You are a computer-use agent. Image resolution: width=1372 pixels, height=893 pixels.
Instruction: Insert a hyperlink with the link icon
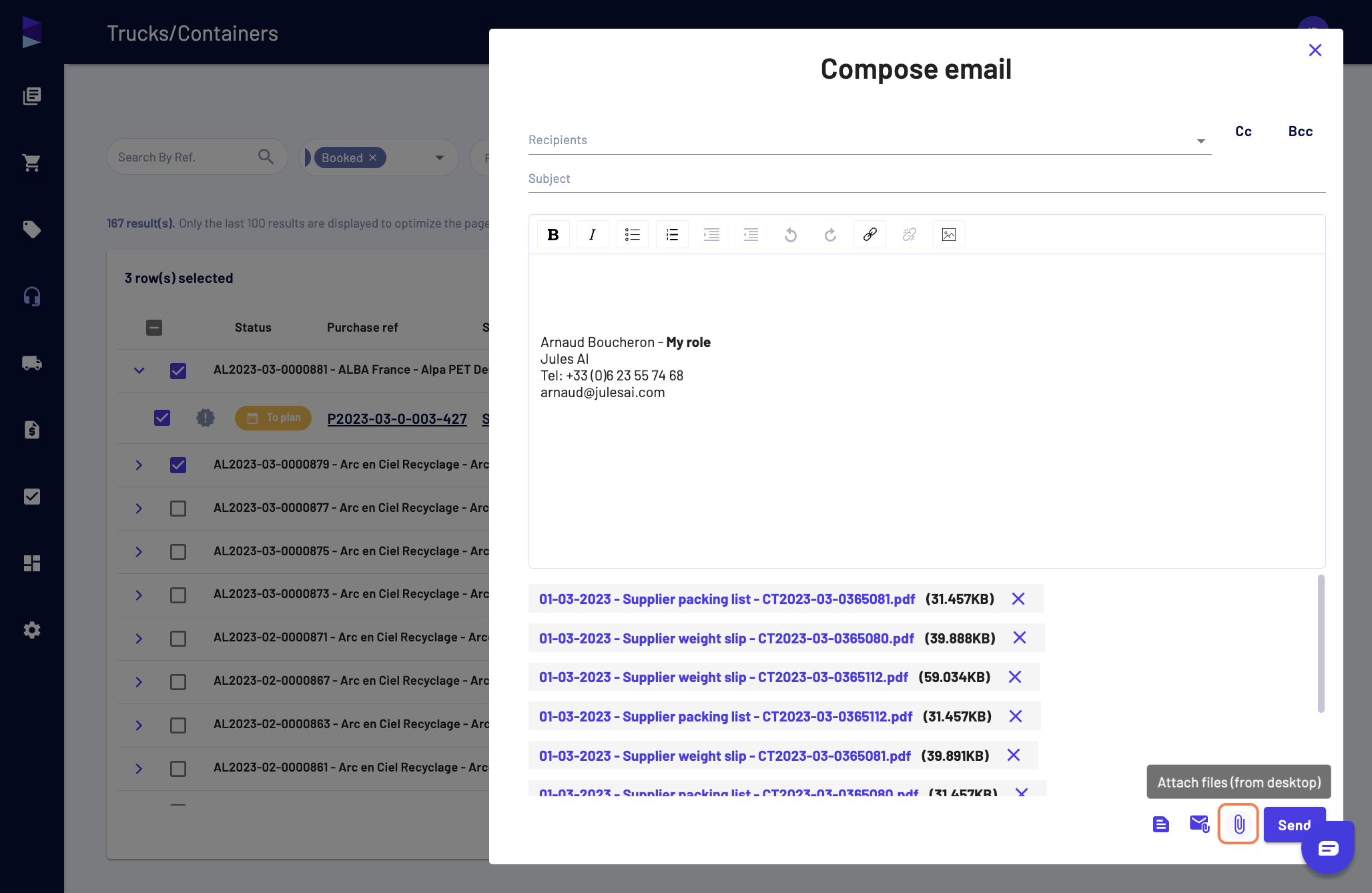pyautogui.click(x=870, y=234)
